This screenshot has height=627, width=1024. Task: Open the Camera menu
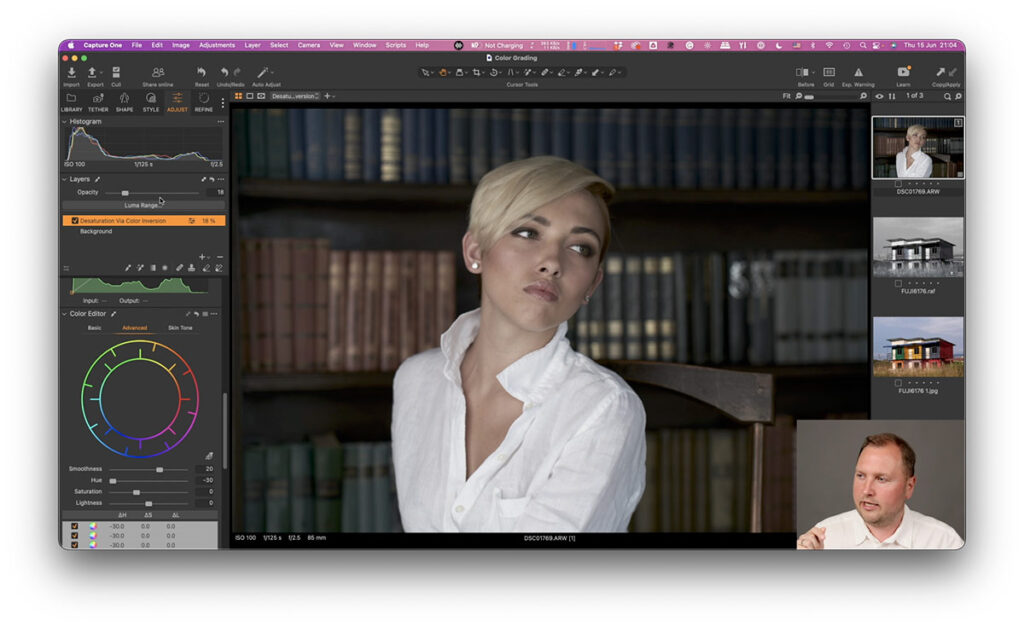point(308,45)
